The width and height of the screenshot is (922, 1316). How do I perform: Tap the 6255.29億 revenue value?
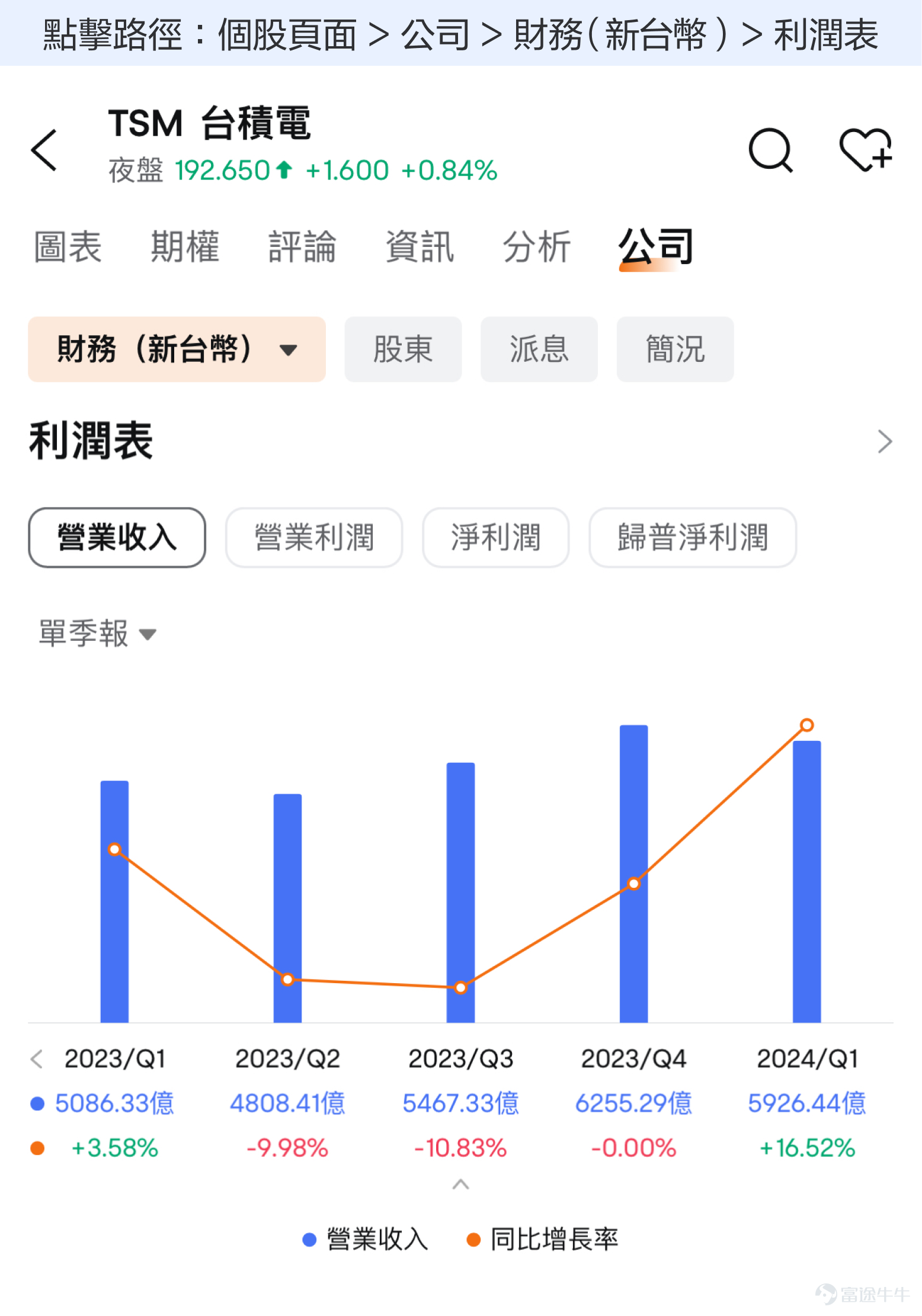click(633, 1103)
